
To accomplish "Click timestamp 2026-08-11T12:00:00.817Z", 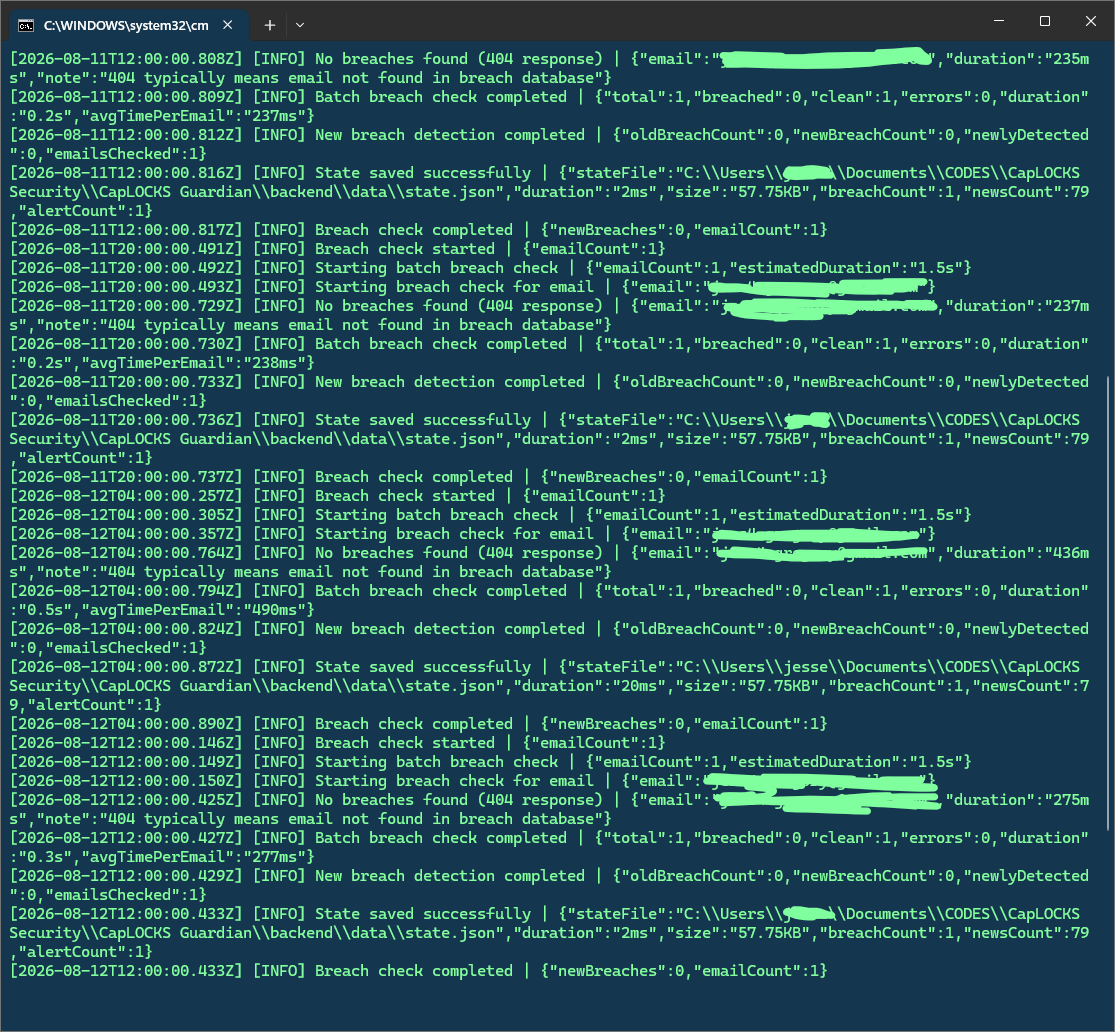I will pos(126,230).
